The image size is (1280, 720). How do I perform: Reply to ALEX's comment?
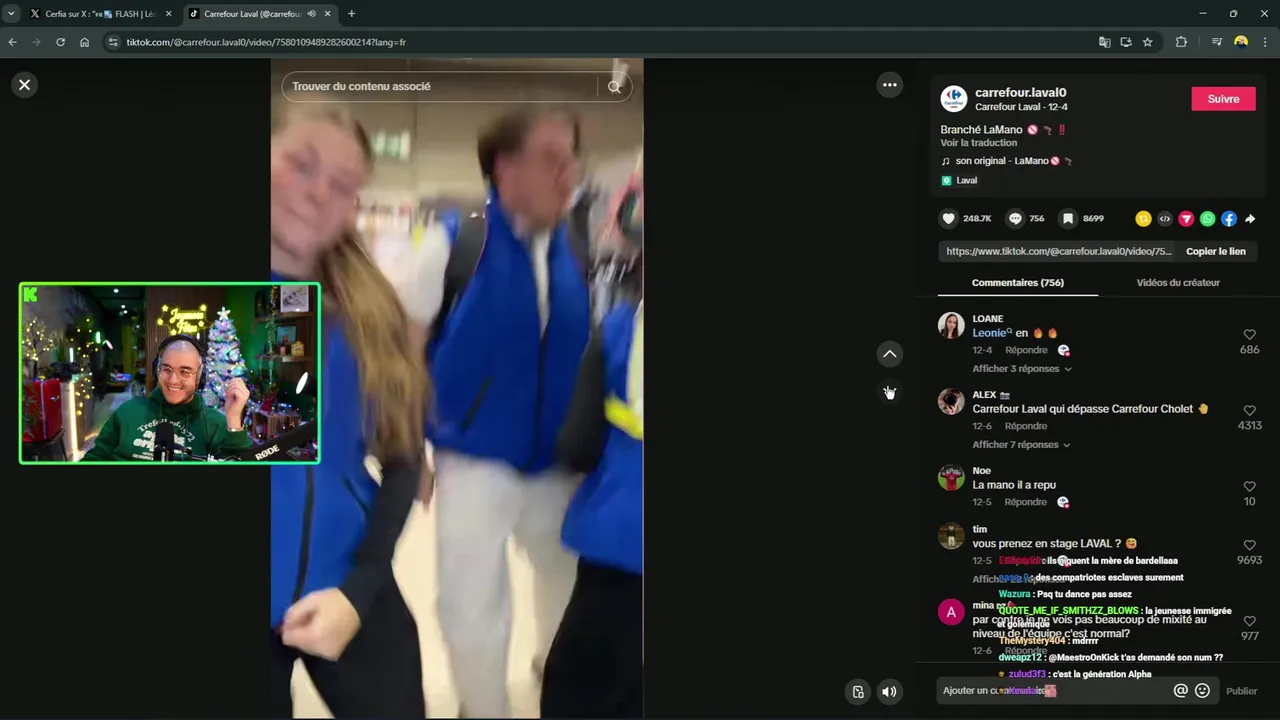tap(1025, 426)
